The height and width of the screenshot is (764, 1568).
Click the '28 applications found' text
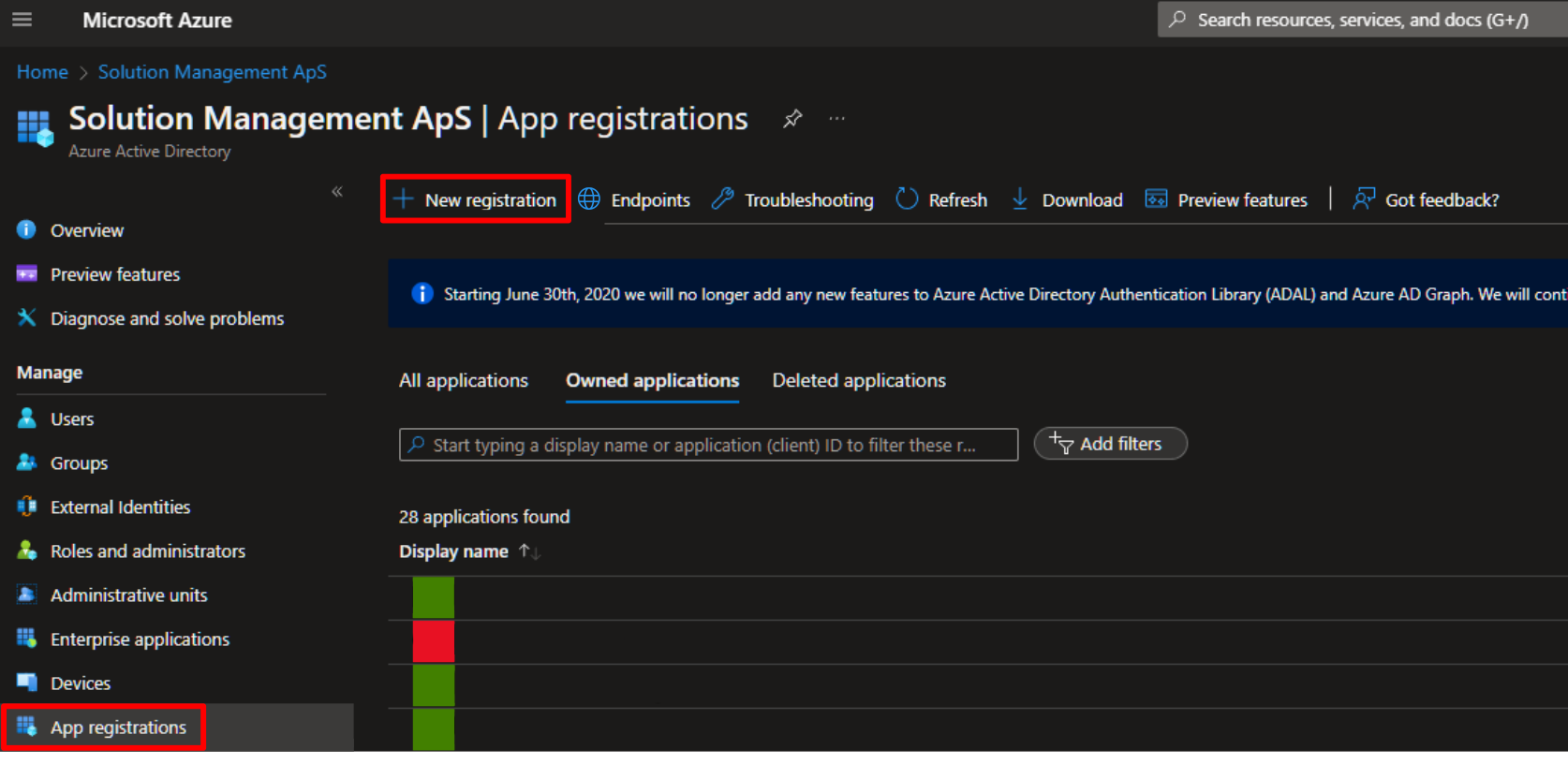tap(484, 517)
